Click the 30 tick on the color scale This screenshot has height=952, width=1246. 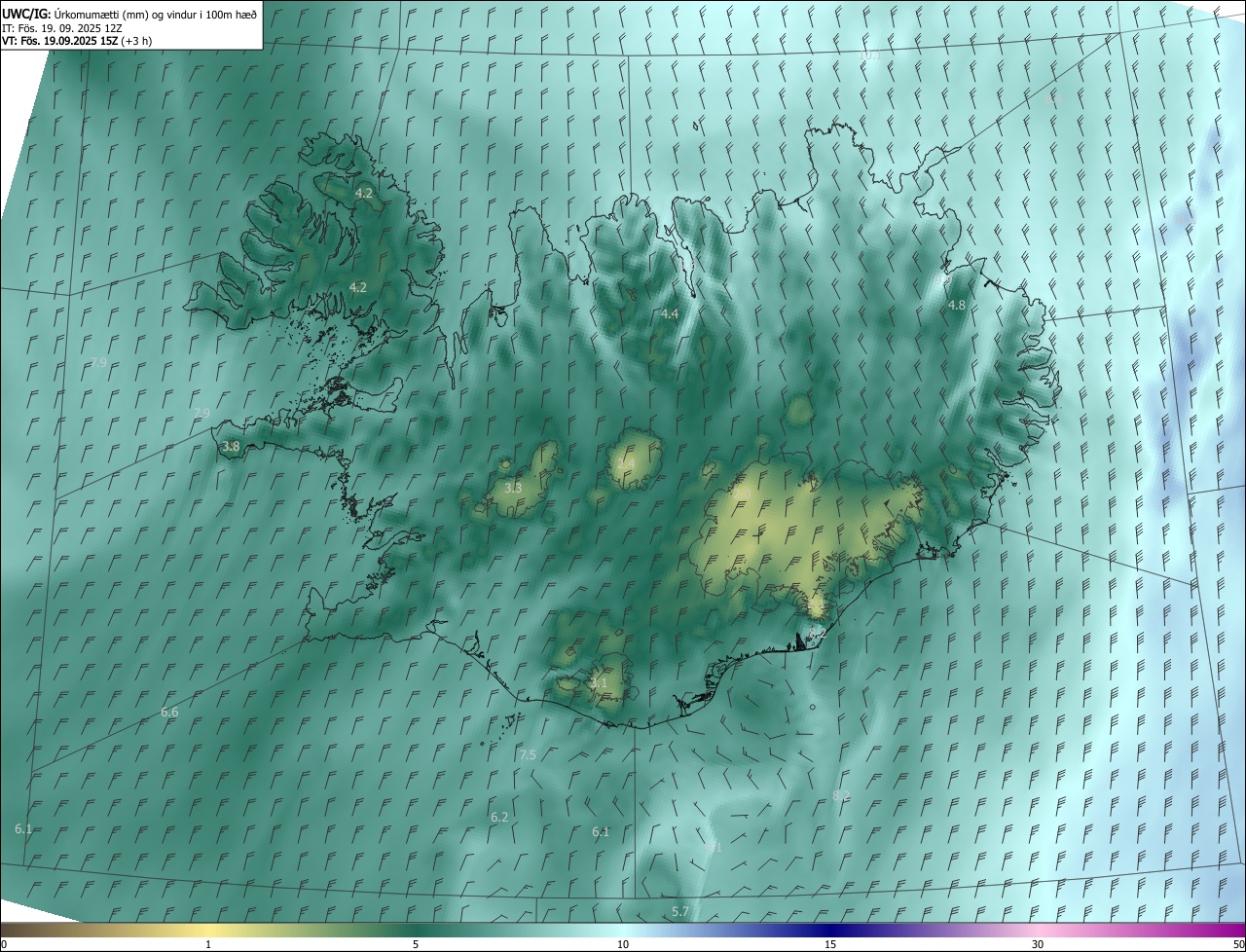(x=1038, y=944)
